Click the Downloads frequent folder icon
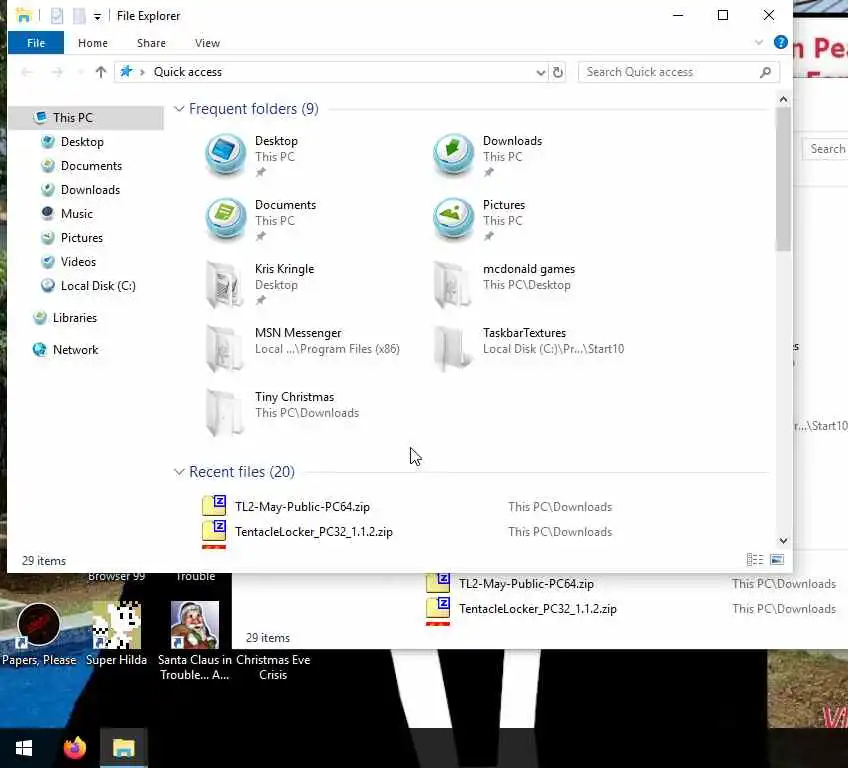 pyautogui.click(x=453, y=154)
